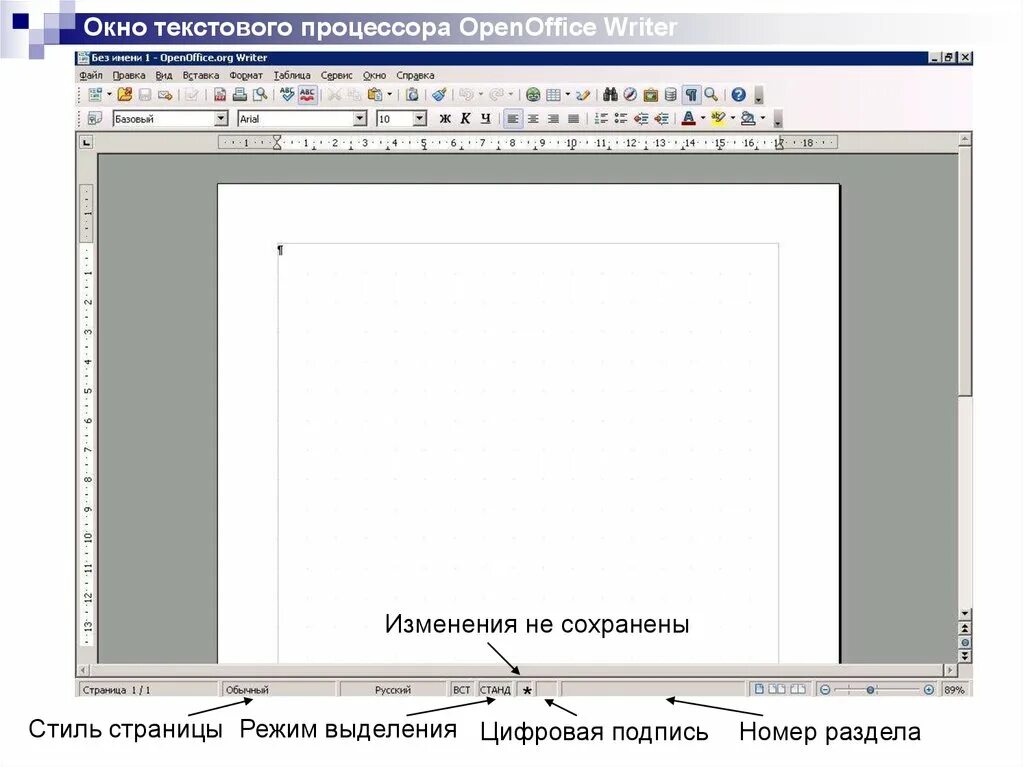The height and width of the screenshot is (767, 1024).
Task: Open OpenOffice Help question mark icon
Action: [739, 95]
